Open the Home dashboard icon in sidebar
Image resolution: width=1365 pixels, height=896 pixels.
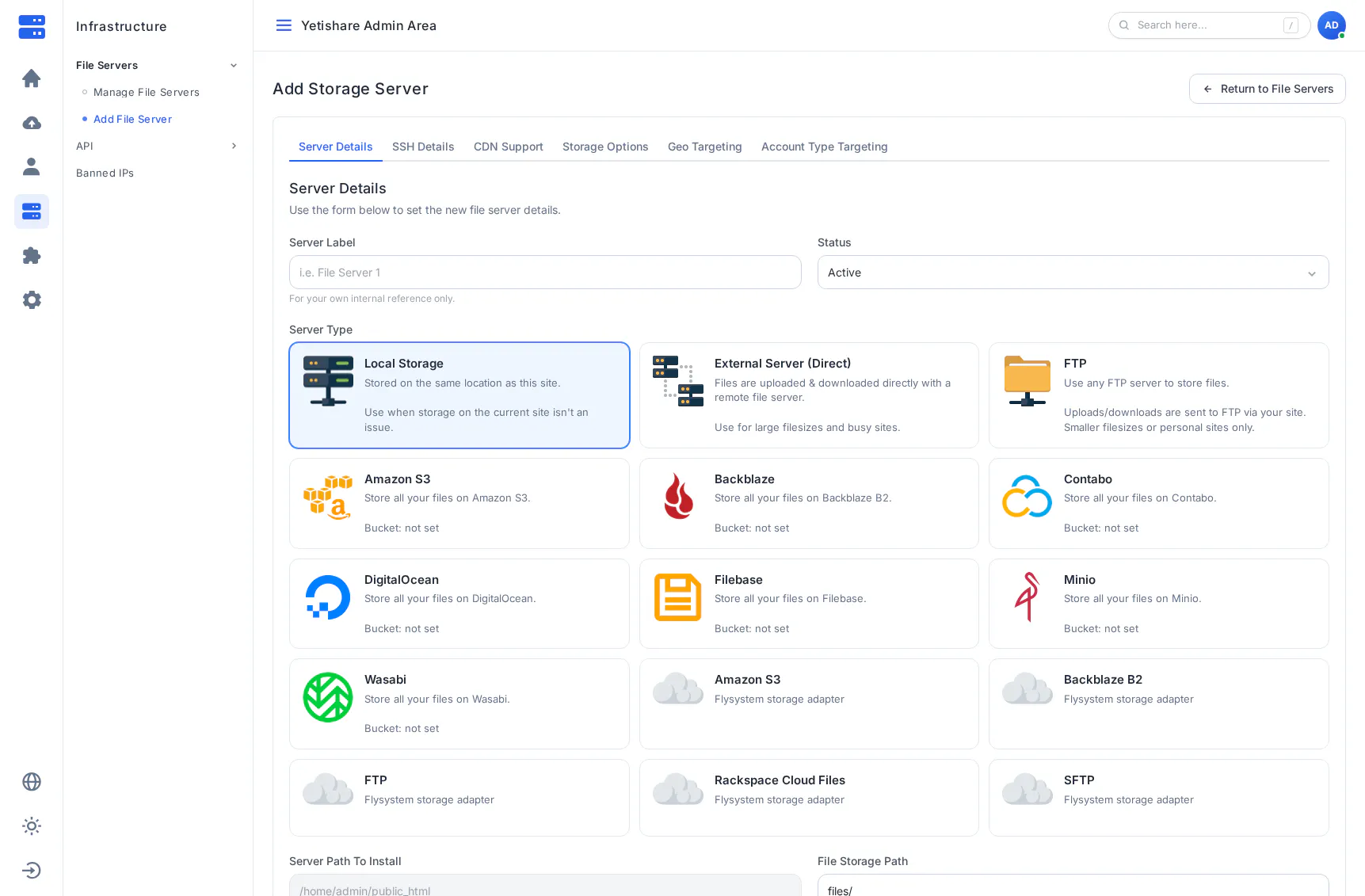coord(32,78)
